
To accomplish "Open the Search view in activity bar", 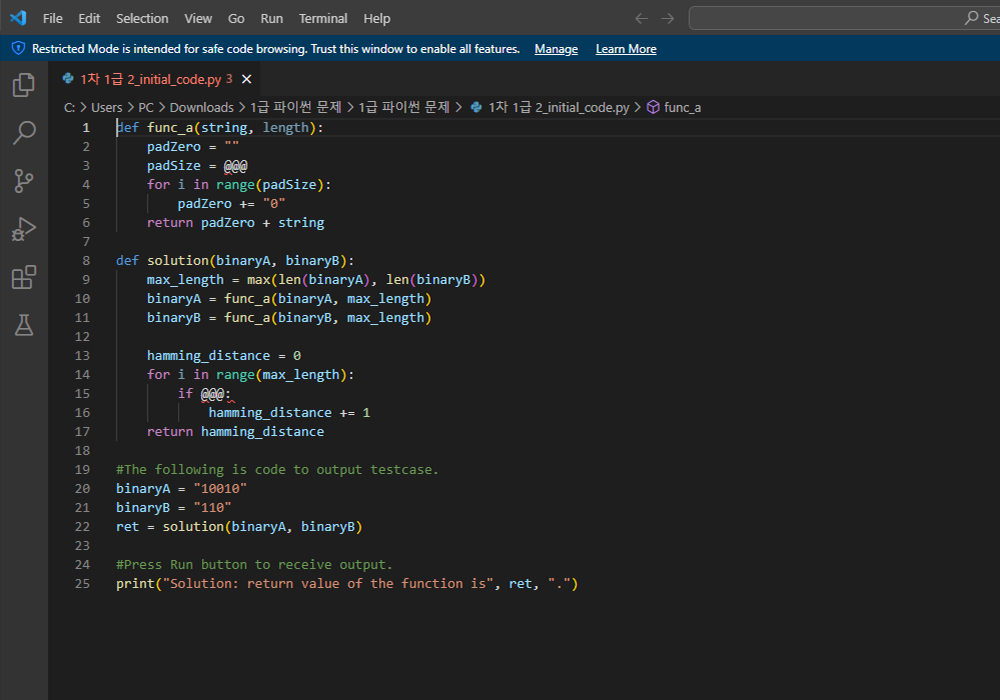I will point(24,133).
